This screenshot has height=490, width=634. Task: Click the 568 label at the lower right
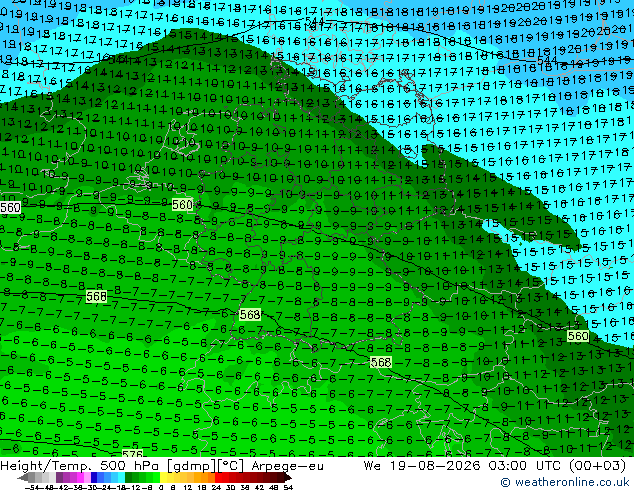[x=381, y=362]
